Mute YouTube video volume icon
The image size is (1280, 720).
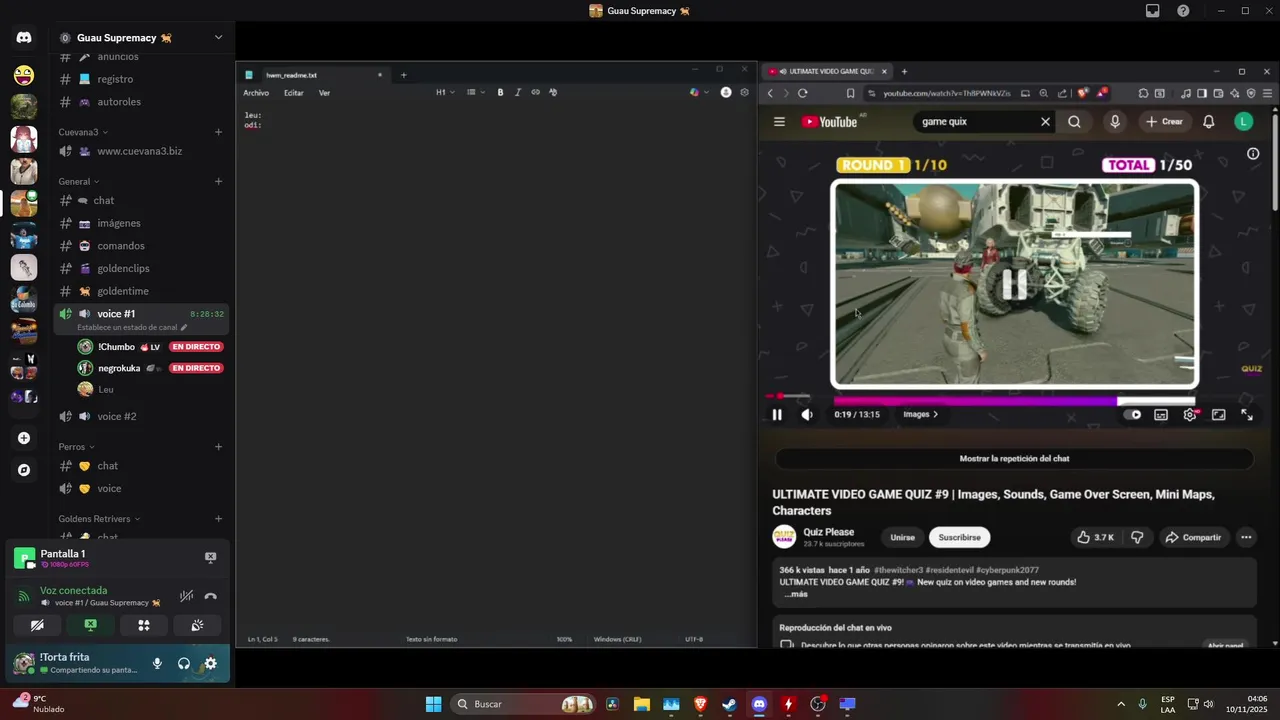pos(807,414)
